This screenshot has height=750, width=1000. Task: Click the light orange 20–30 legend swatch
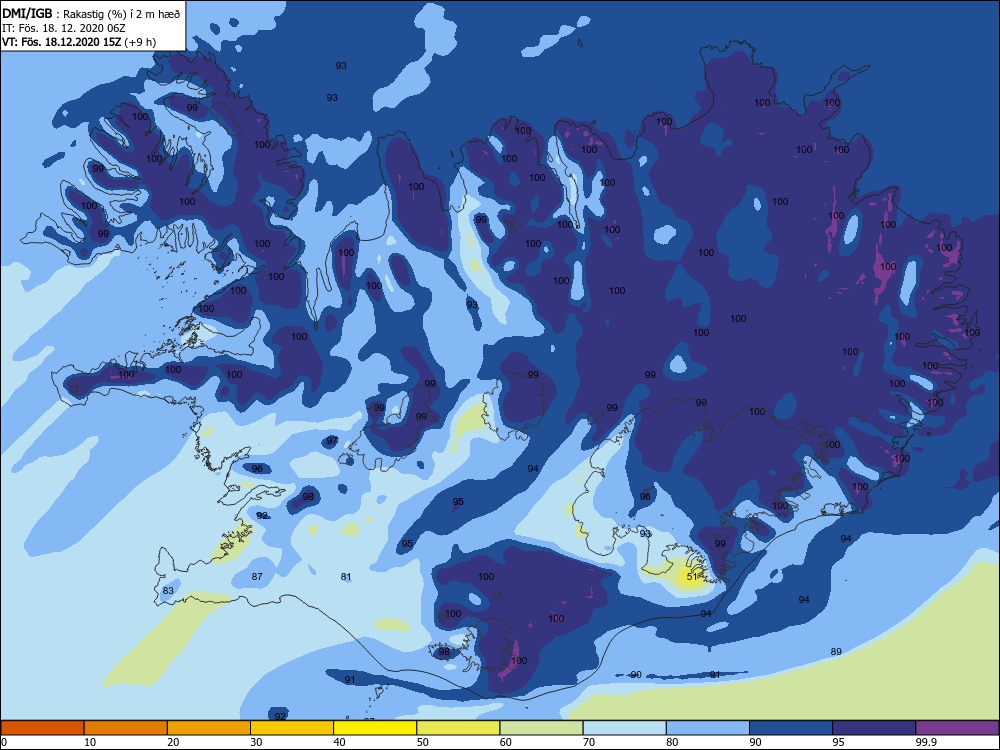[209, 728]
